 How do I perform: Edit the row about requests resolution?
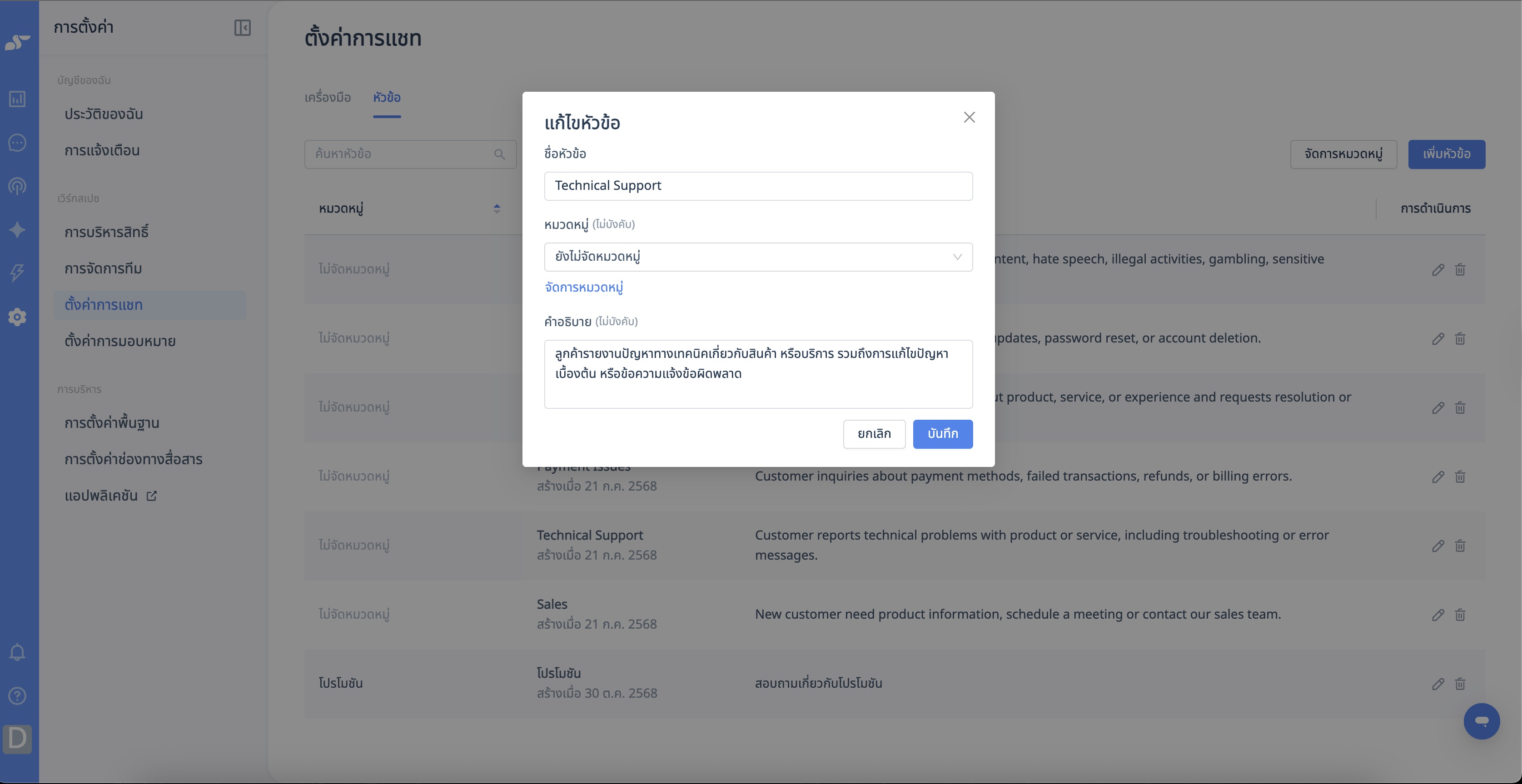1437,407
